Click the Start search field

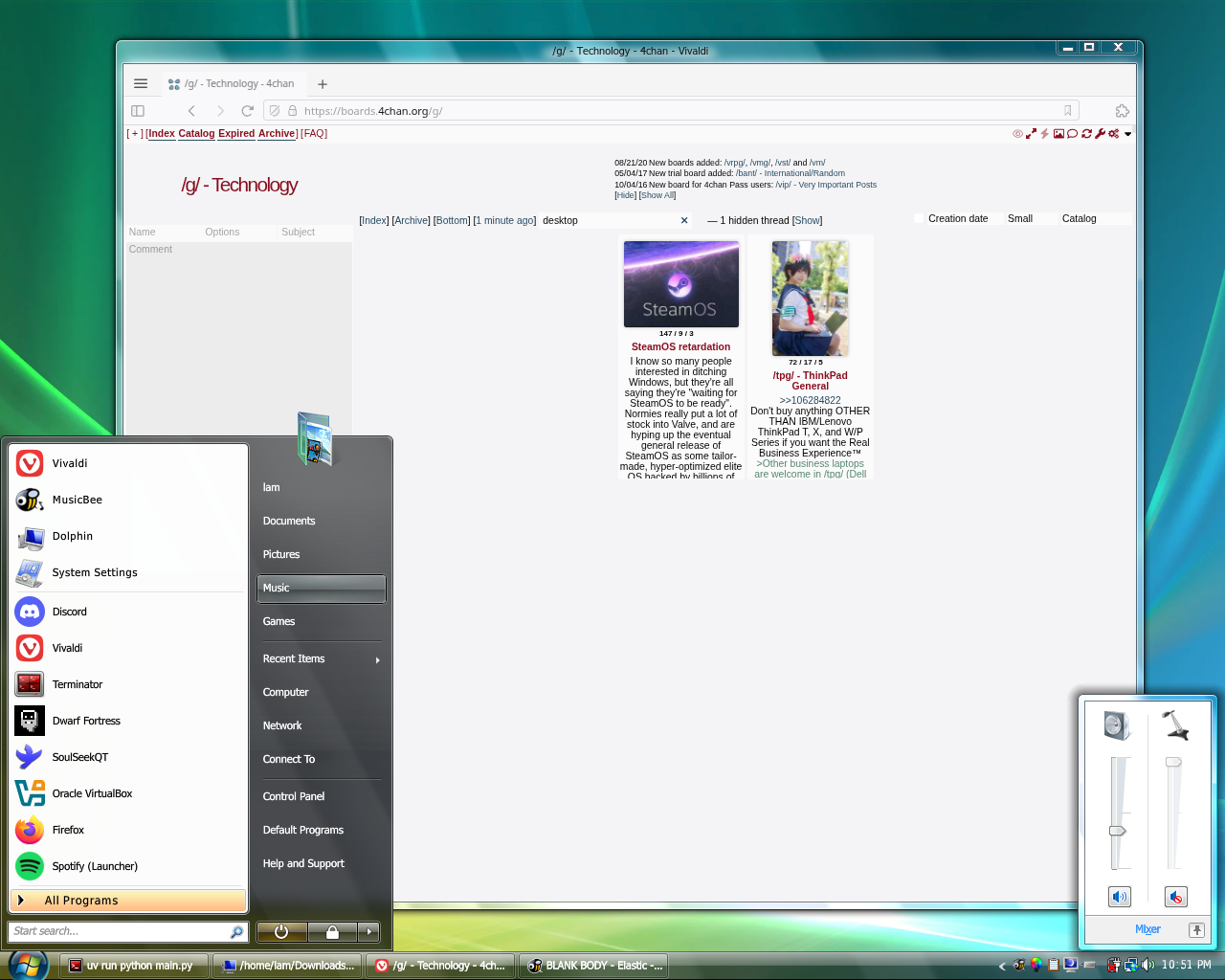[128, 931]
